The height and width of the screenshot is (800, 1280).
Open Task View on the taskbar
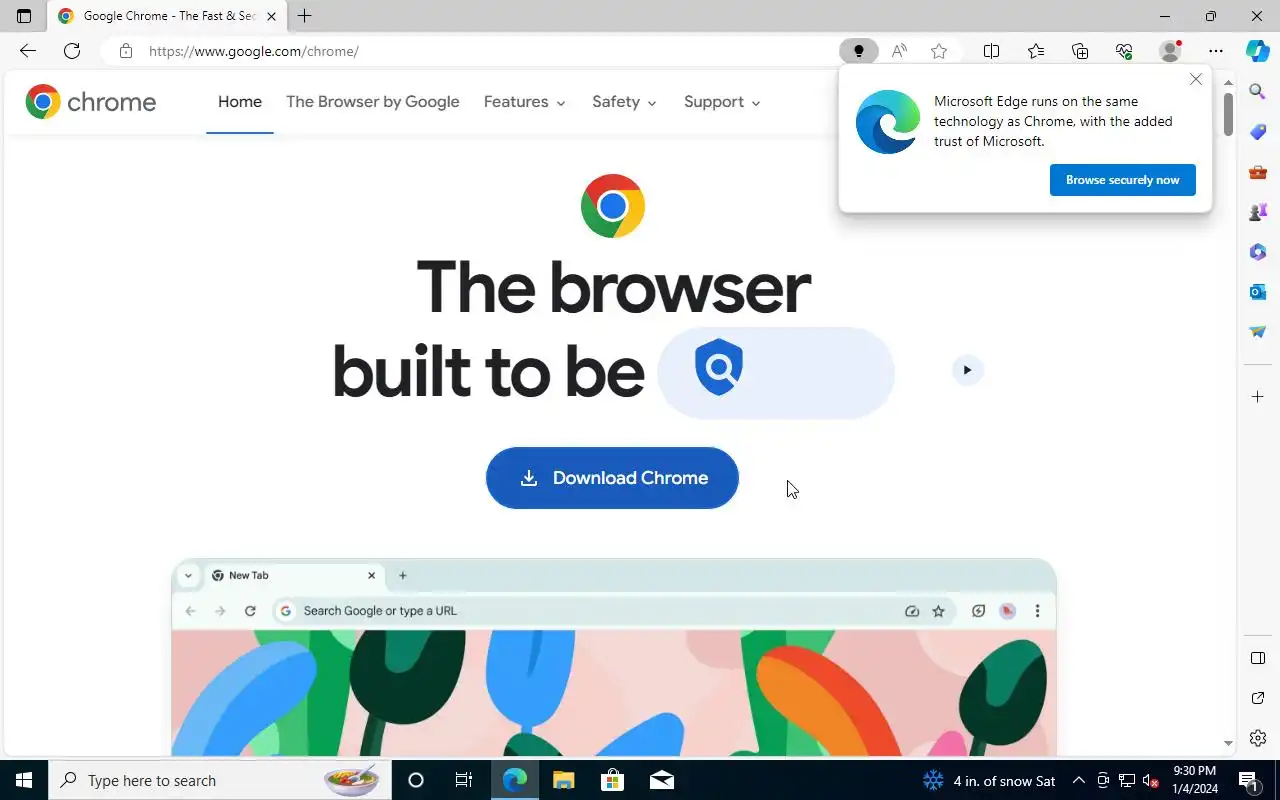(464, 780)
